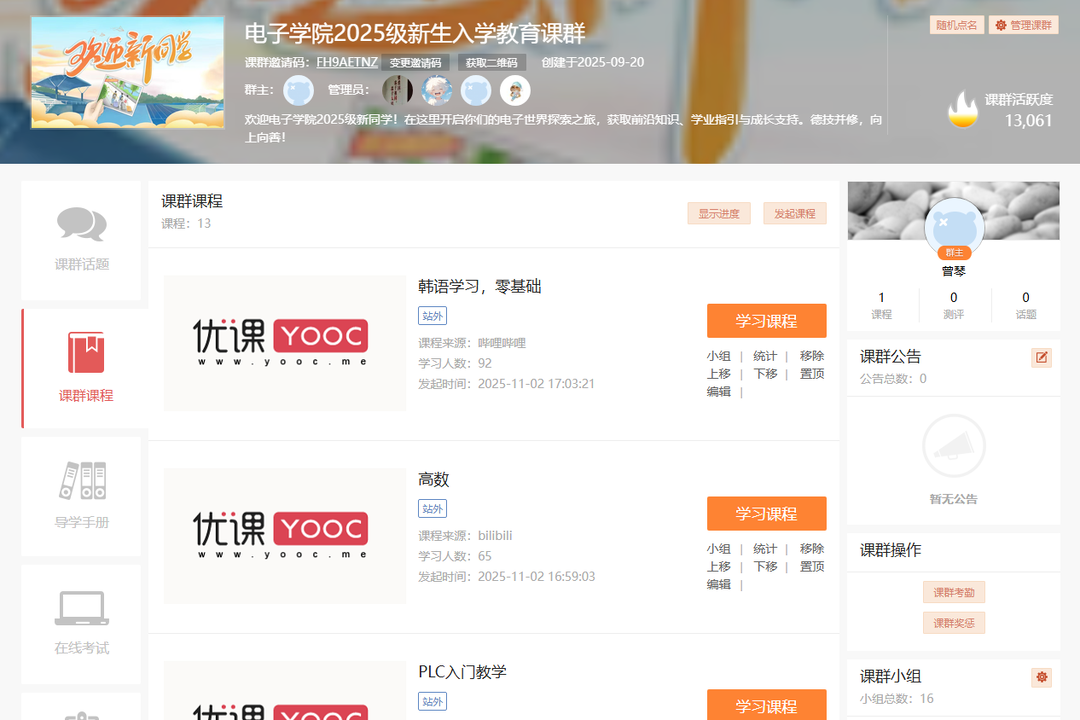Click the 随机点名 button

click(956, 25)
